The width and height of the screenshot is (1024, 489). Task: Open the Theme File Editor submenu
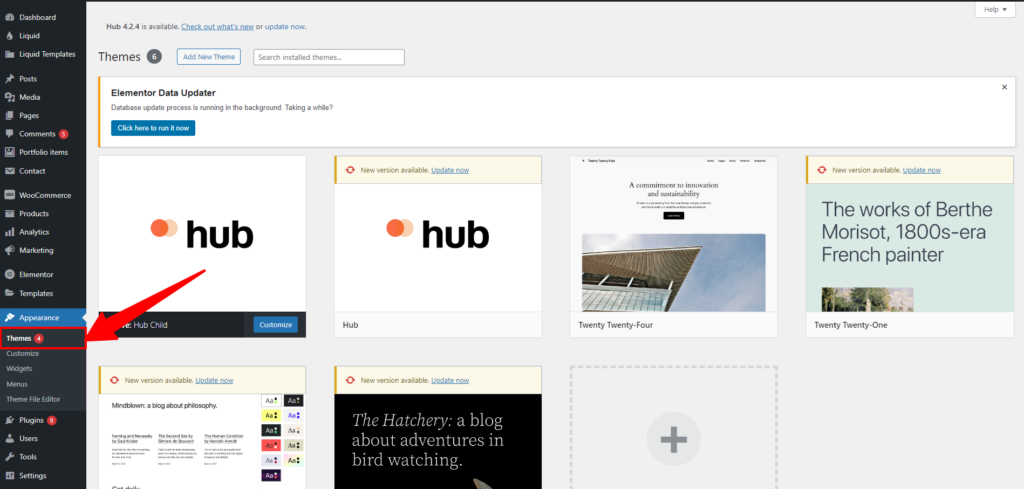coord(33,399)
